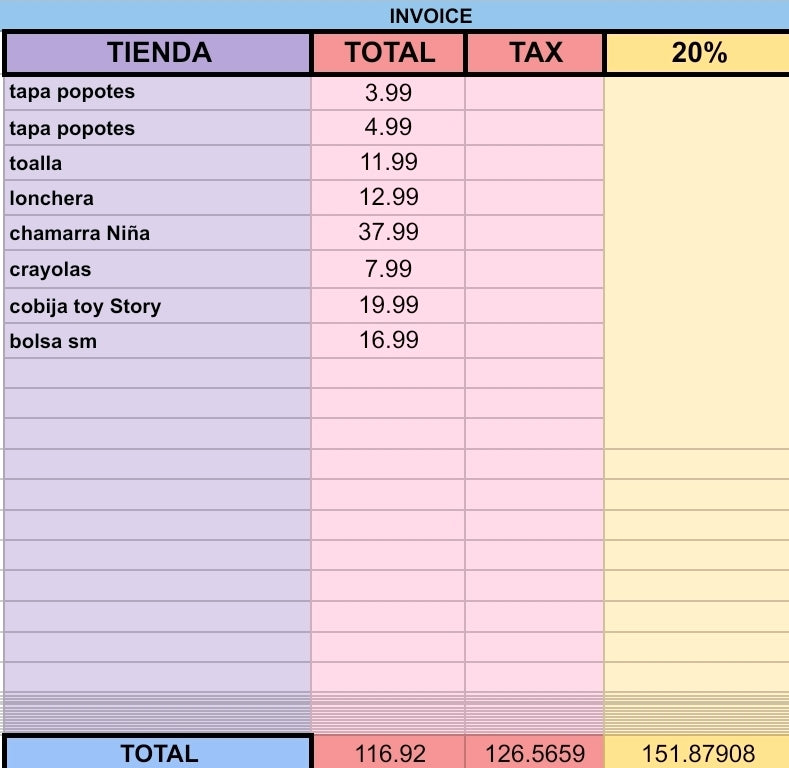The image size is (789, 768).
Task: Click the toalla item cell
Action: (157, 163)
